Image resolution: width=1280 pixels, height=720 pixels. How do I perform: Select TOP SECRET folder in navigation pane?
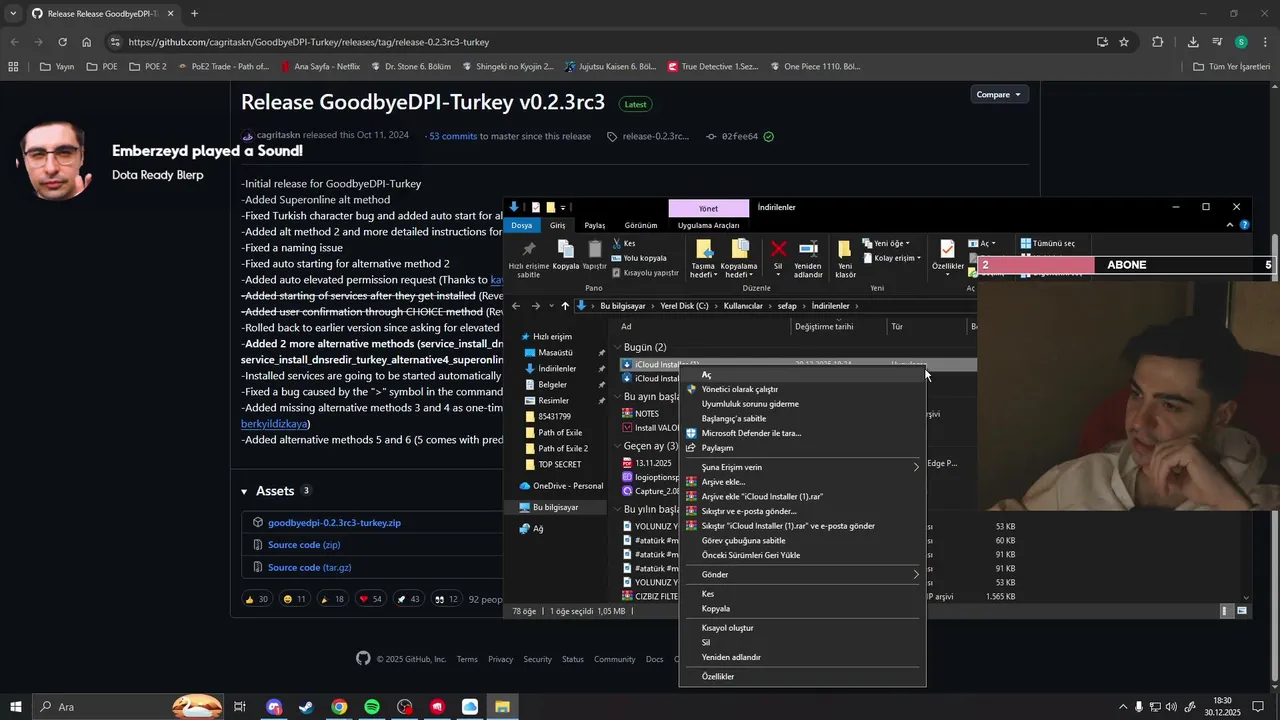pos(560,464)
